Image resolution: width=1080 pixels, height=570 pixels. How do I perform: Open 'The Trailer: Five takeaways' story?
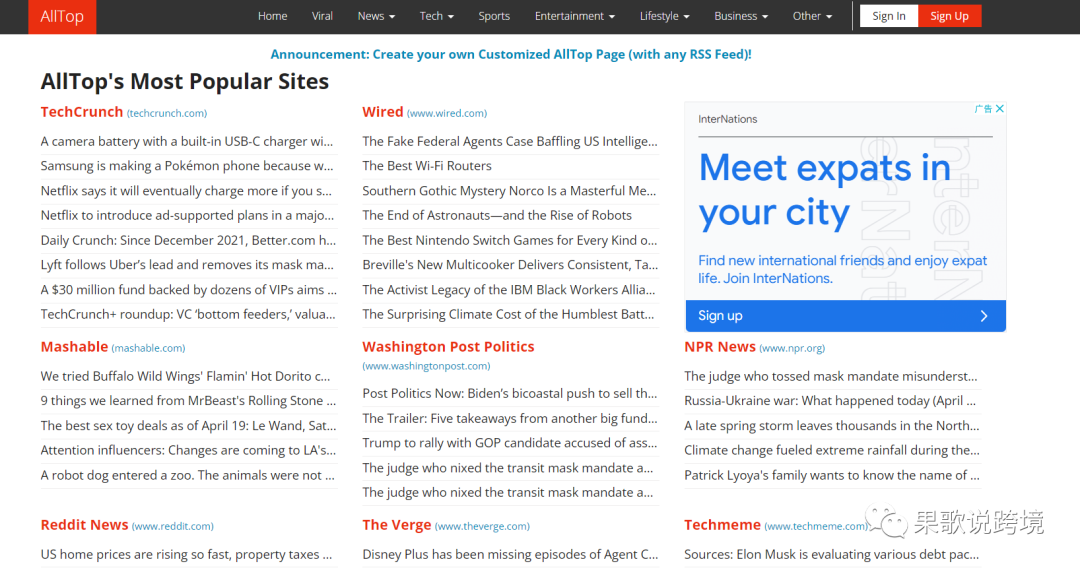(510, 418)
